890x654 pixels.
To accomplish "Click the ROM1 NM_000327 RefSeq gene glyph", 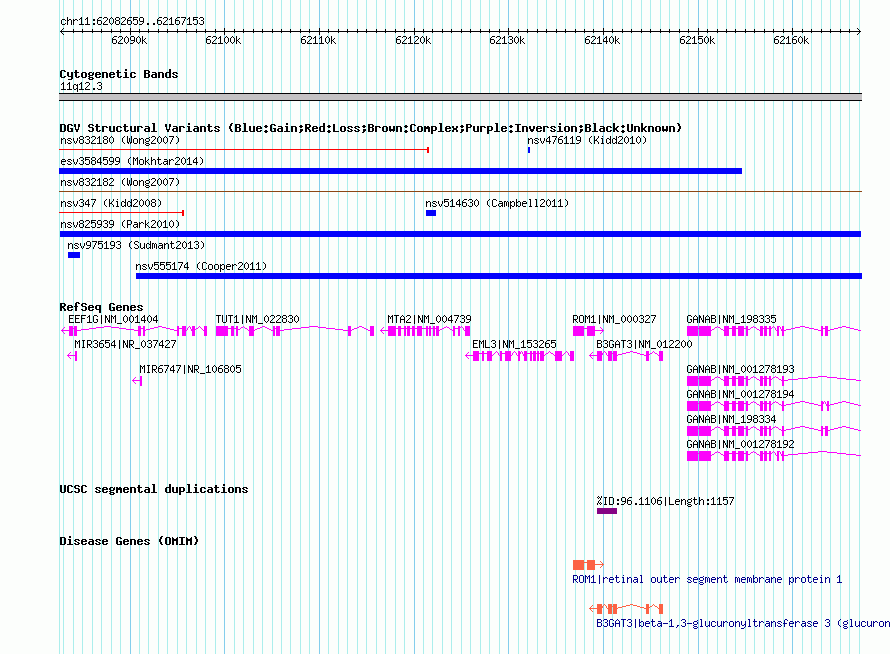I will pos(588,331).
